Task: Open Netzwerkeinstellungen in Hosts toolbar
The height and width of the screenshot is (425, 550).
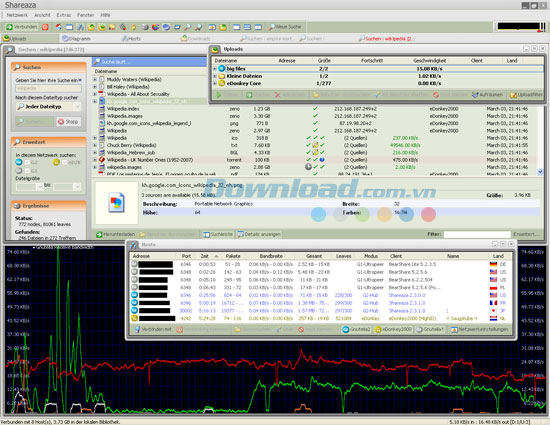Action: point(479,329)
